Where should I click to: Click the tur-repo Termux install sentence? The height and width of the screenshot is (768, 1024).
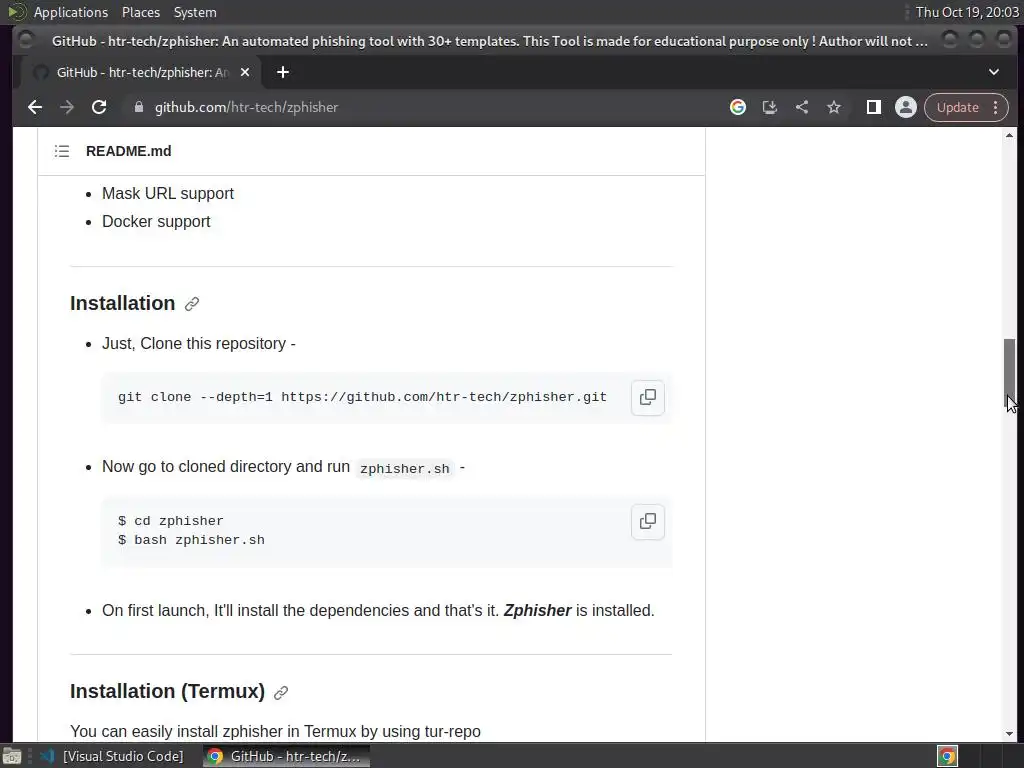click(x=275, y=731)
